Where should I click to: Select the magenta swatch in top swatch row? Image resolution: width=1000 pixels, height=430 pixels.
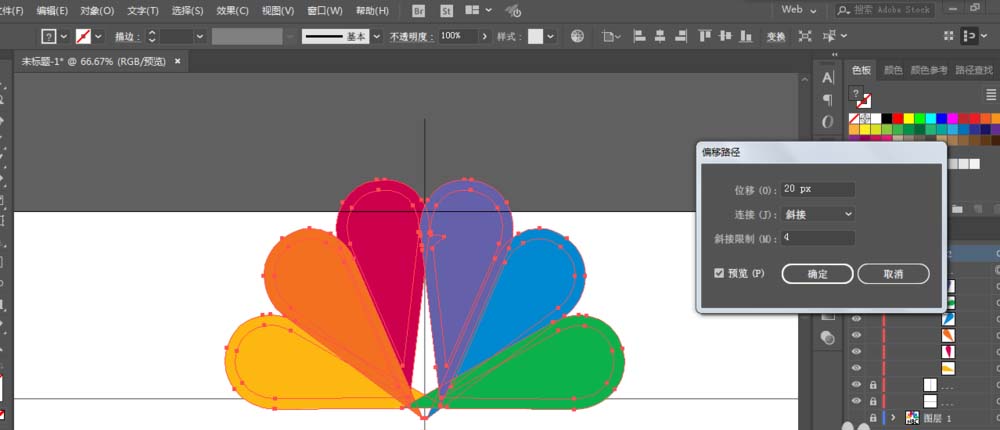[x=952, y=118]
